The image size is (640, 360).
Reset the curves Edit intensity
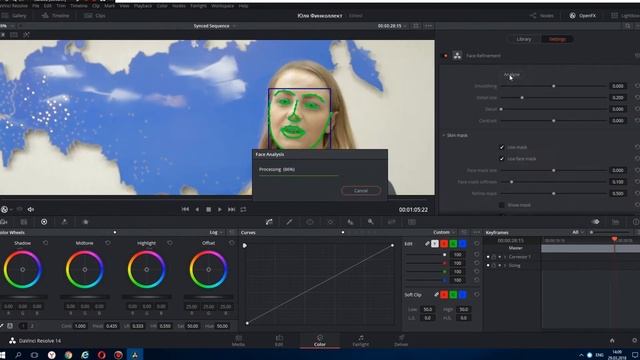click(x=476, y=244)
